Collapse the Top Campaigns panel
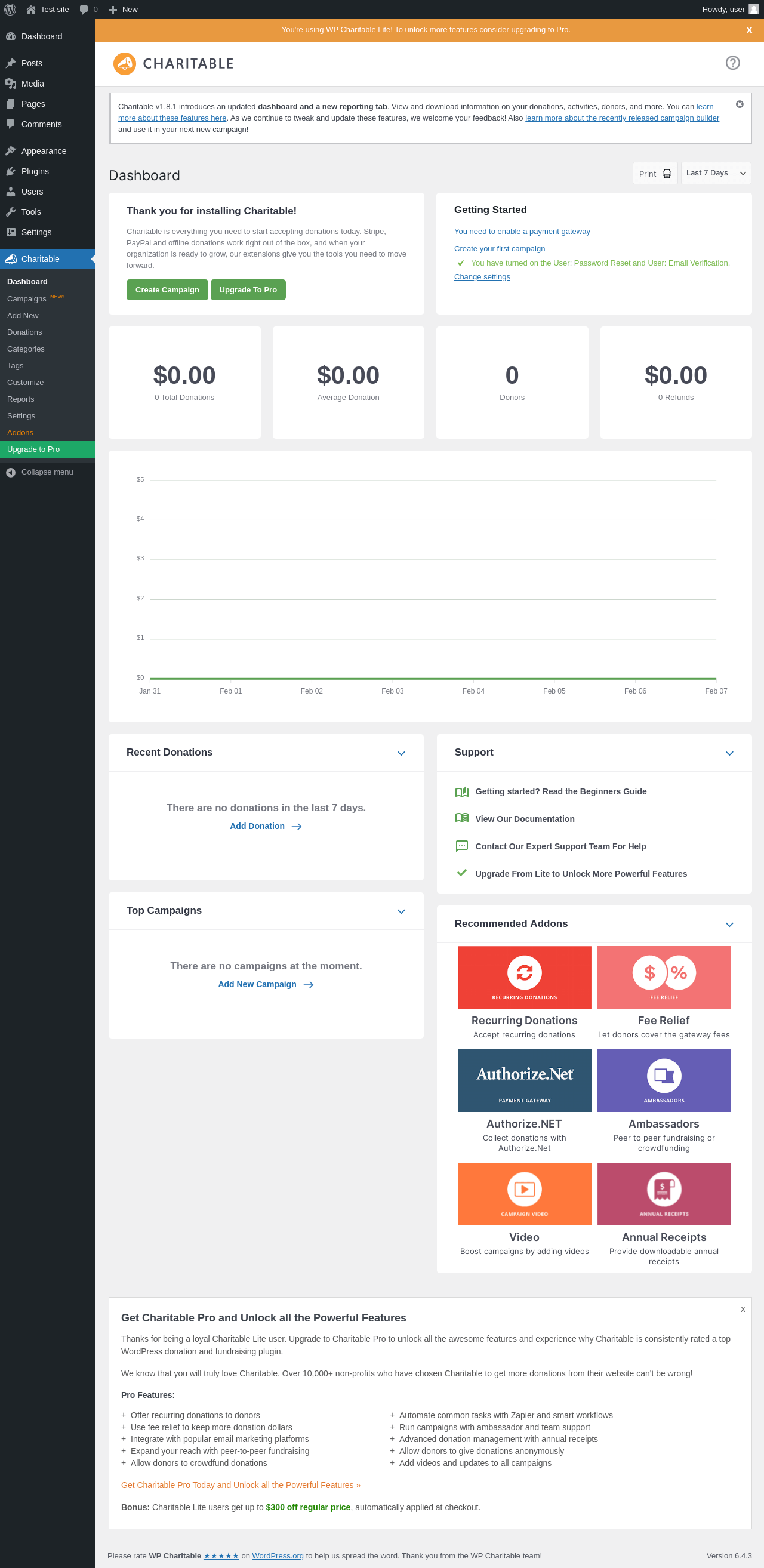Image resolution: width=764 pixels, height=1568 pixels. coord(401,911)
